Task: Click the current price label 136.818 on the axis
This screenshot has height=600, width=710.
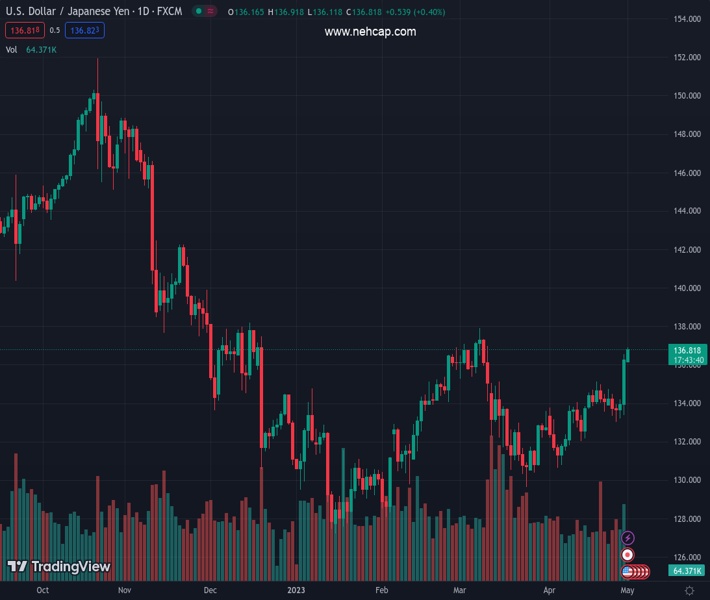Action: [x=686, y=350]
